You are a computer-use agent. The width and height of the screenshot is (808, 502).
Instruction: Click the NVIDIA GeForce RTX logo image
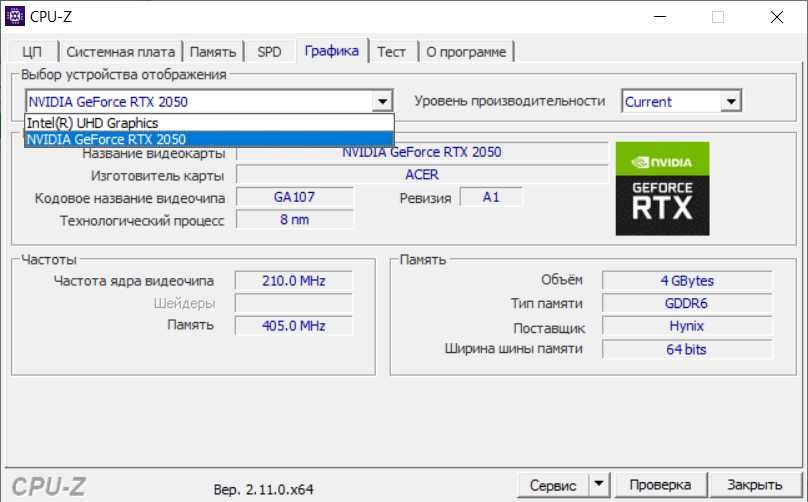pos(662,189)
